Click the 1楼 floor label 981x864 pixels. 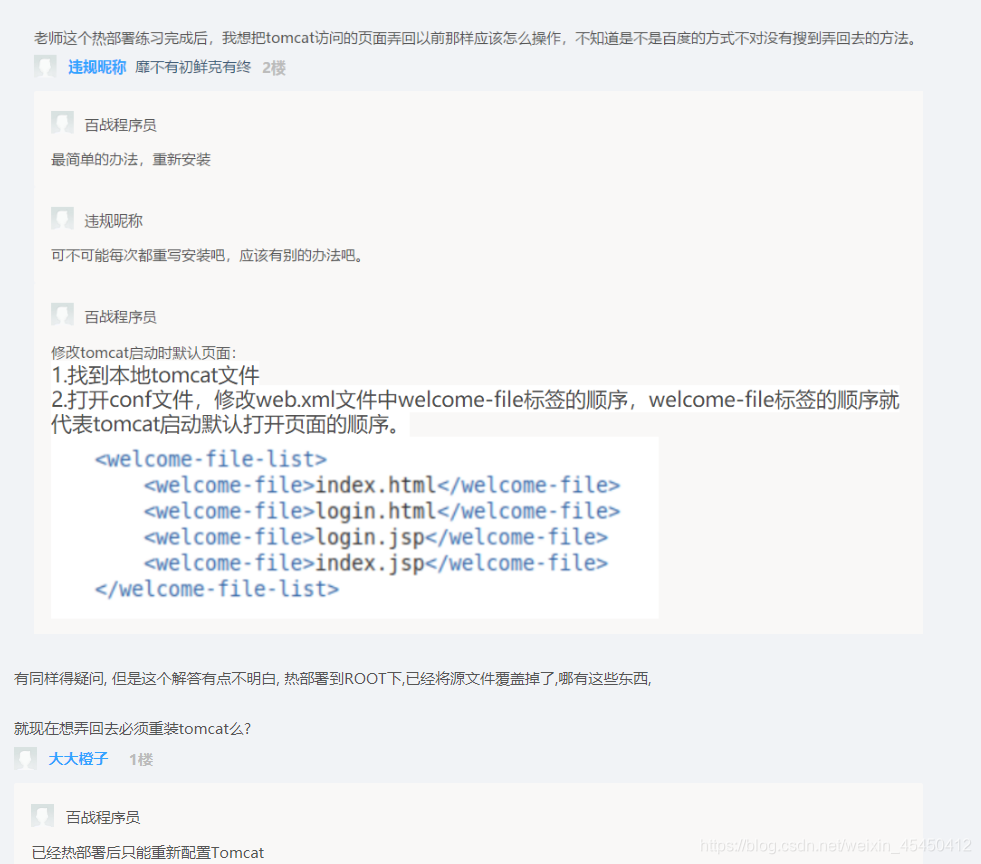(141, 760)
